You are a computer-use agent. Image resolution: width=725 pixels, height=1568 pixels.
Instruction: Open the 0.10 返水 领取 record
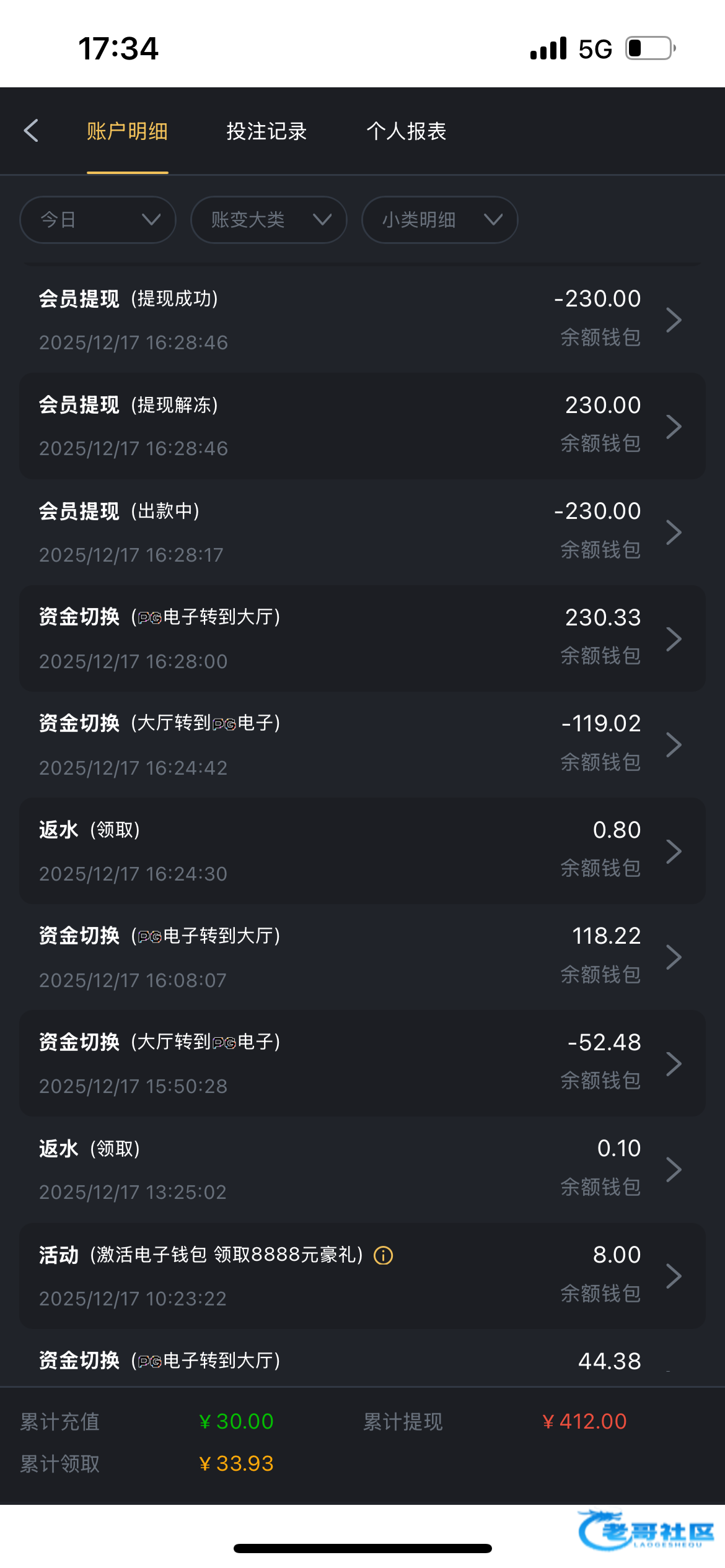tap(362, 1169)
